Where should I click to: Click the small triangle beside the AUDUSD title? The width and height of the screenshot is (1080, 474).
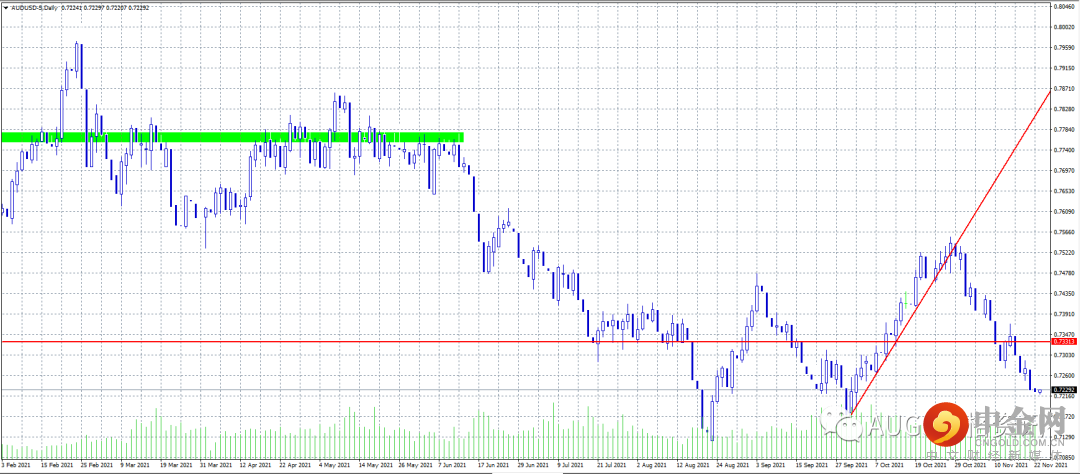pyautogui.click(x=6, y=7)
